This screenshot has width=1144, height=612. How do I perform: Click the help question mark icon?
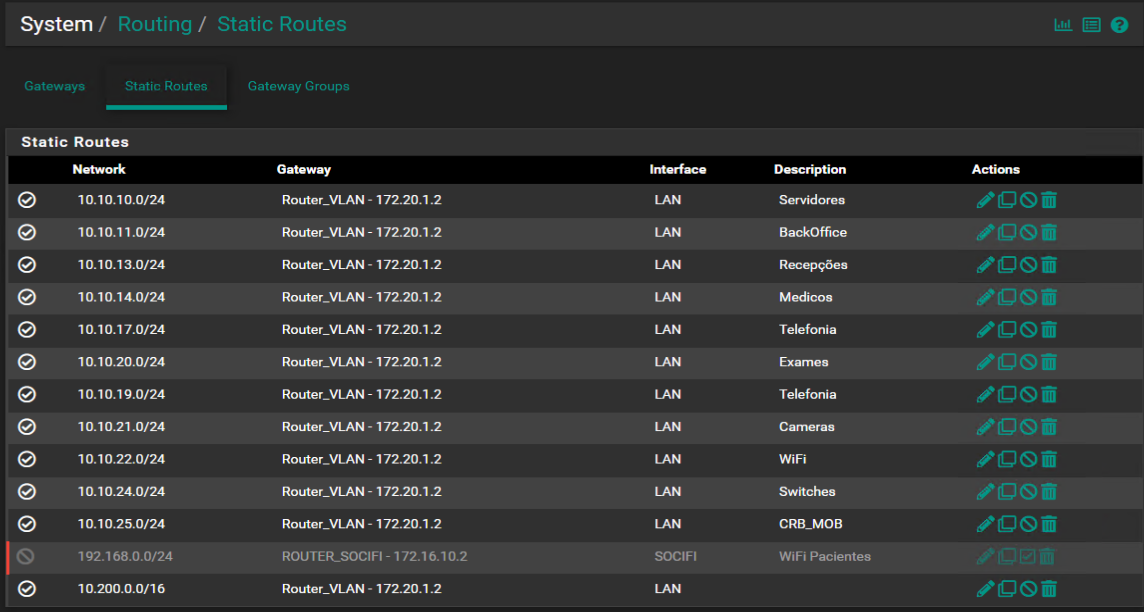click(1119, 25)
